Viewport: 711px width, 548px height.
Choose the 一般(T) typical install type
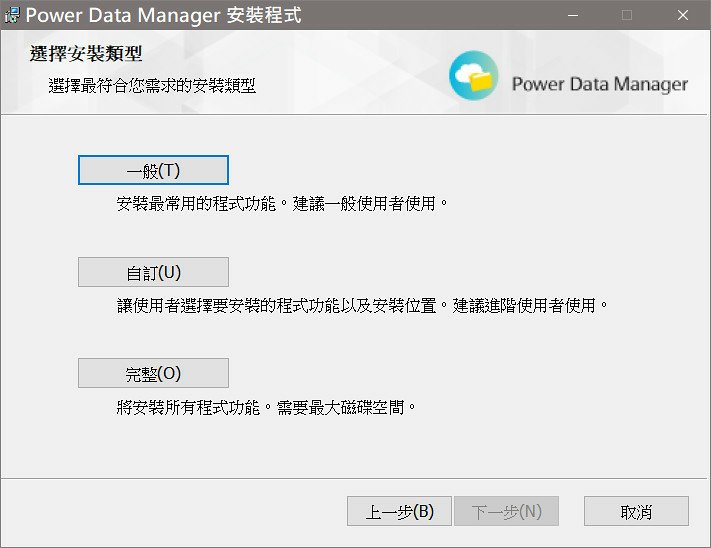(x=153, y=170)
